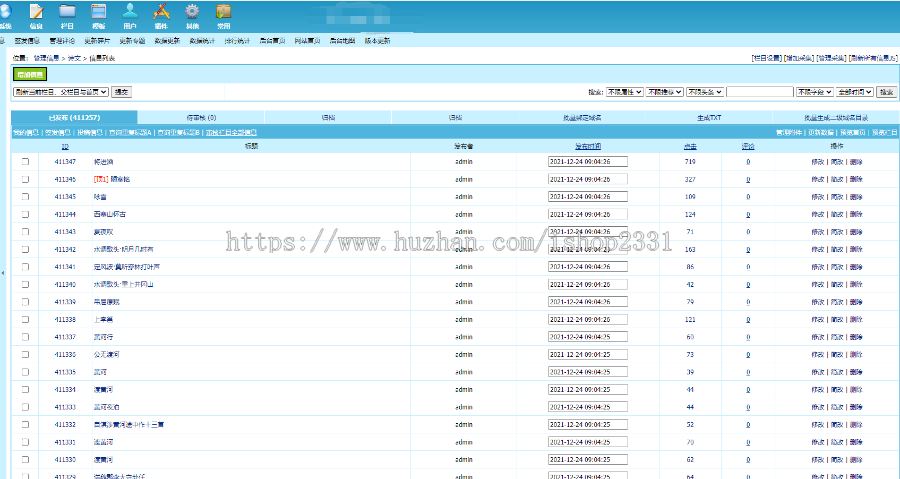This screenshot has width=900, height=479.
Task: Open the [增加采集] link
Action: [x=800, y=58]
